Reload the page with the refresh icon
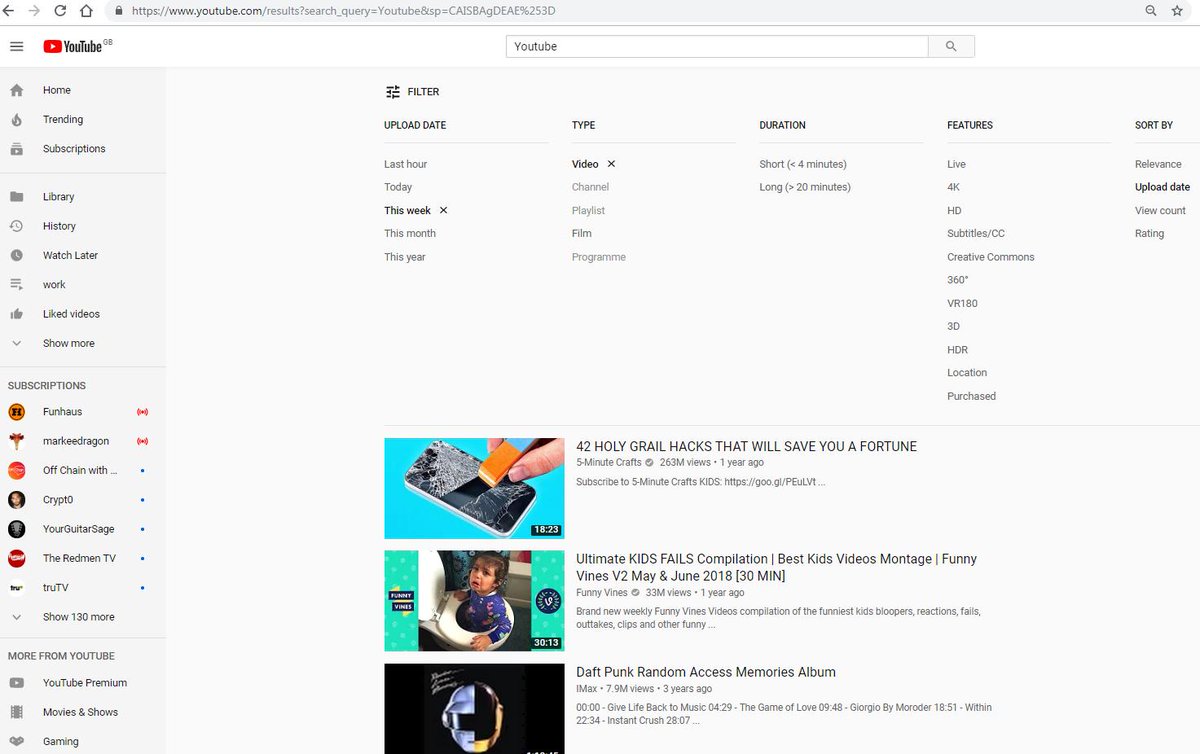The height and width of the screenshot is (754, 1200). click(x=61, y=10)
